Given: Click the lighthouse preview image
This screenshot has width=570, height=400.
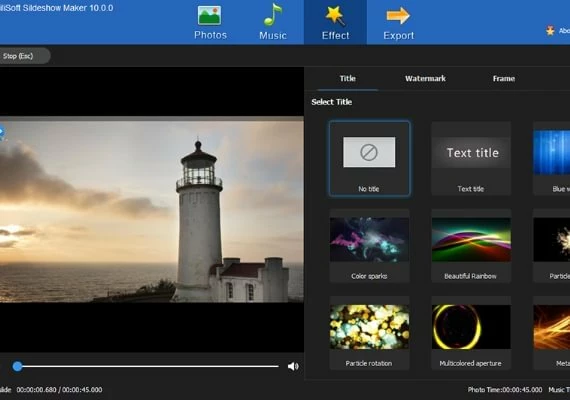Looking at the screenshot, I should coord(152,209).
